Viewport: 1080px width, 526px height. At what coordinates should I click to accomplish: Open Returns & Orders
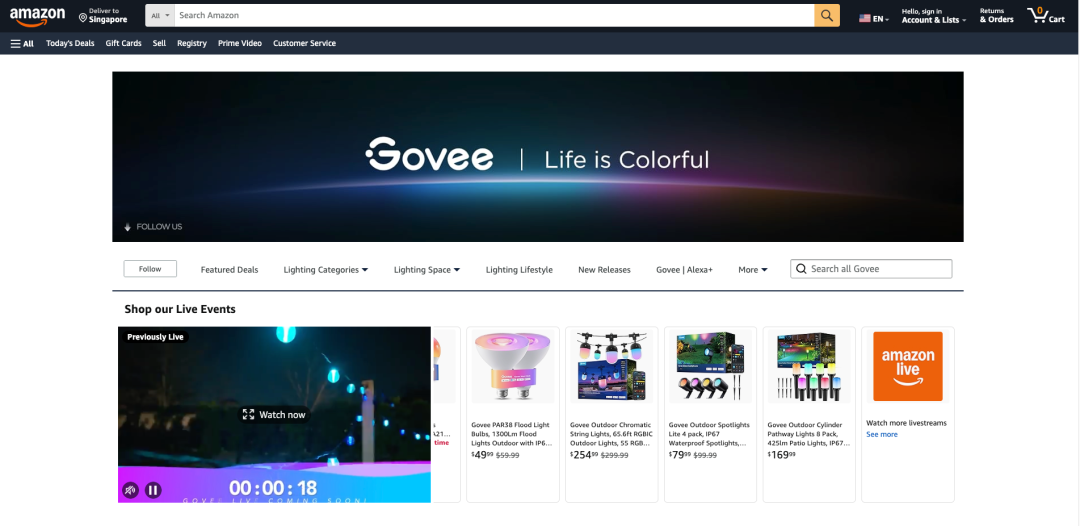(997, 16)
